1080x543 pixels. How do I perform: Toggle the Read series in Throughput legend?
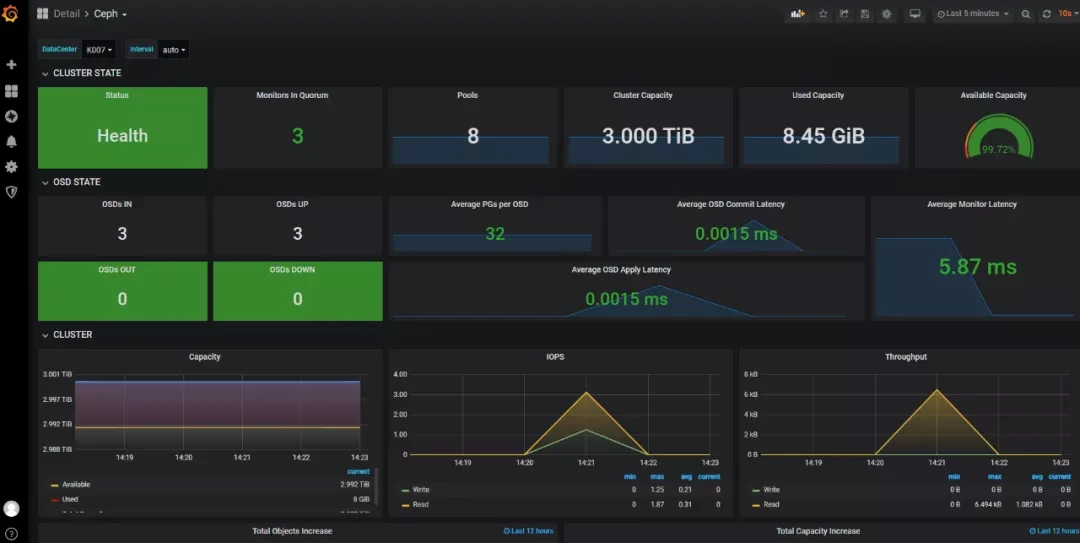coord(771,504)
